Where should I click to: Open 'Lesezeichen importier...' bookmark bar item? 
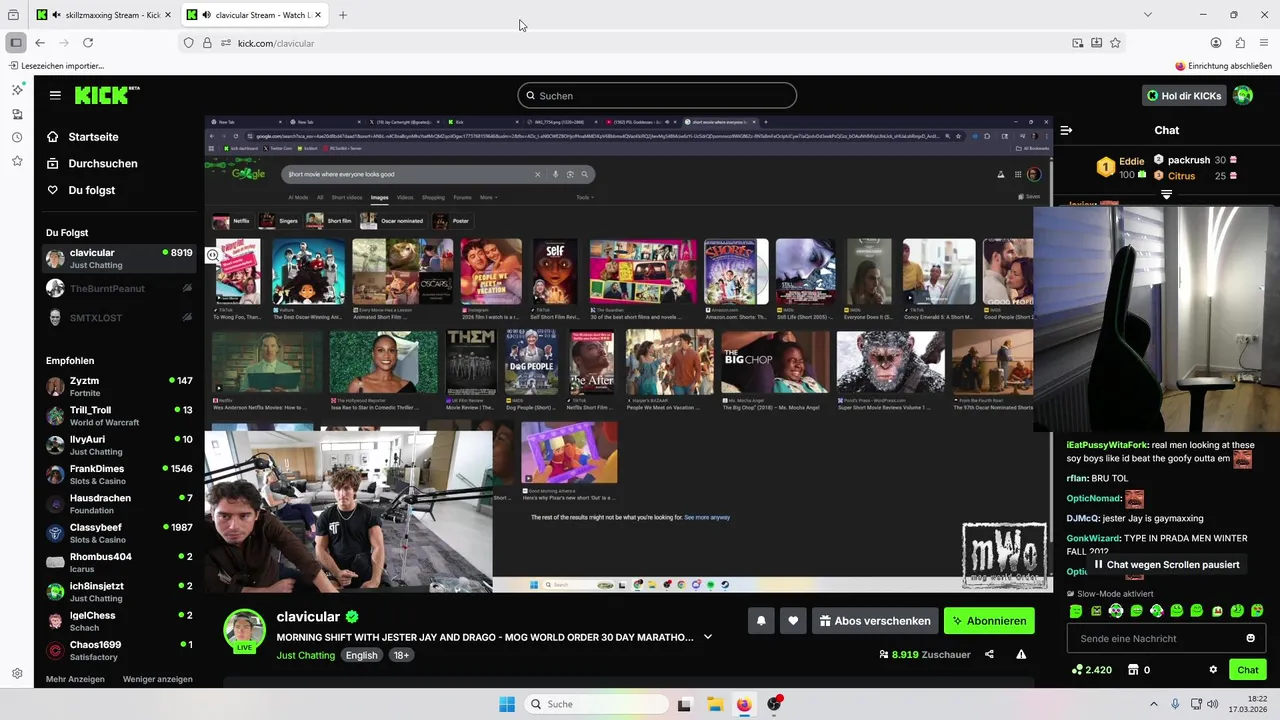click(56, 66)
